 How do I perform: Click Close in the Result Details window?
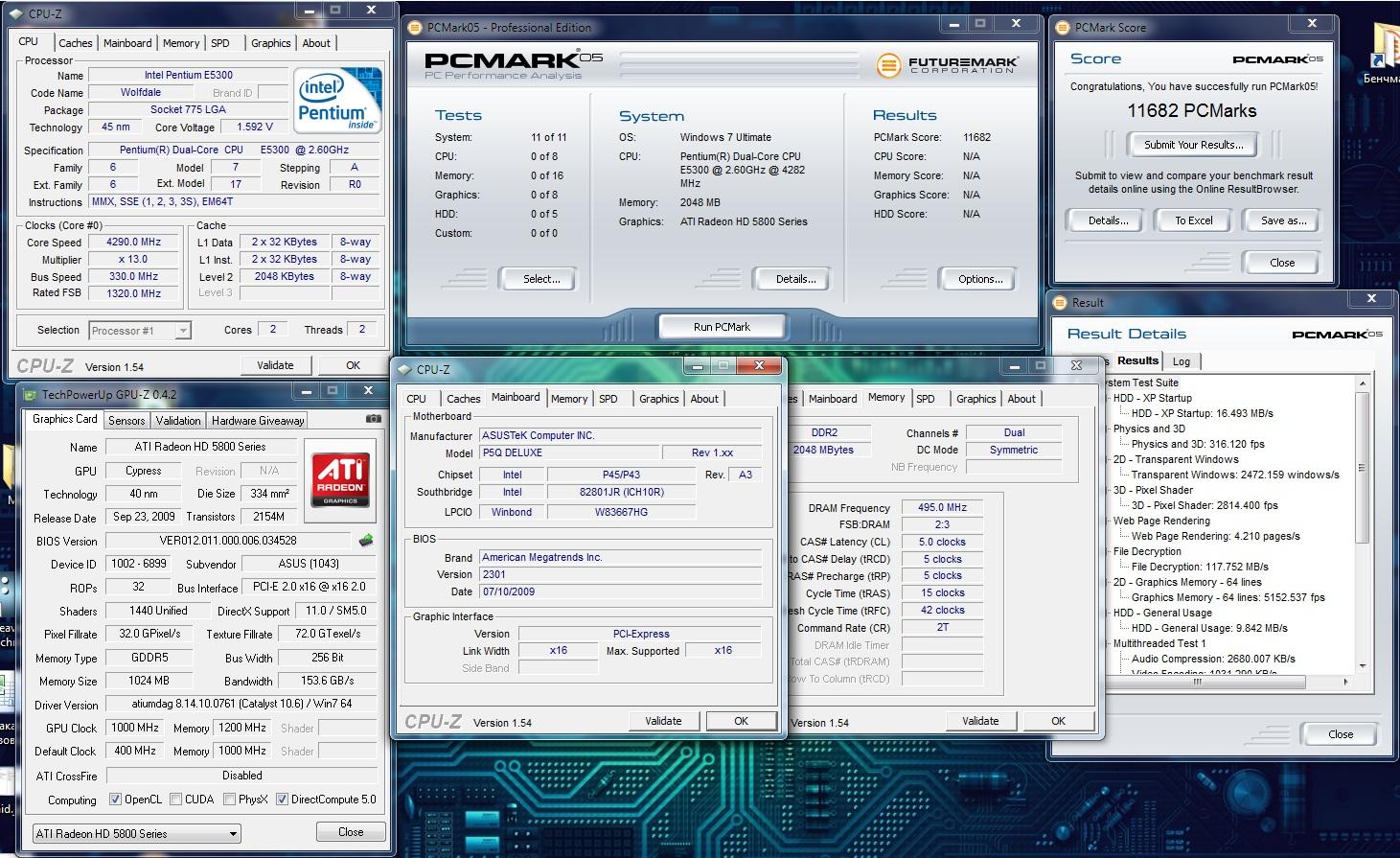(1341, 734)
